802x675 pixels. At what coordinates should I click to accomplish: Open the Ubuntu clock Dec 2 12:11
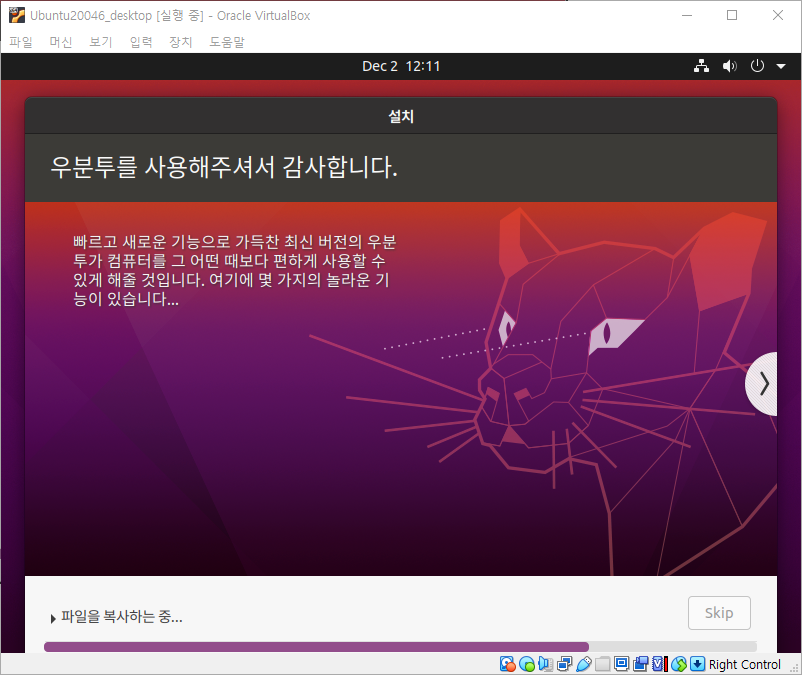pyautogui.click(x=401, y=66)
